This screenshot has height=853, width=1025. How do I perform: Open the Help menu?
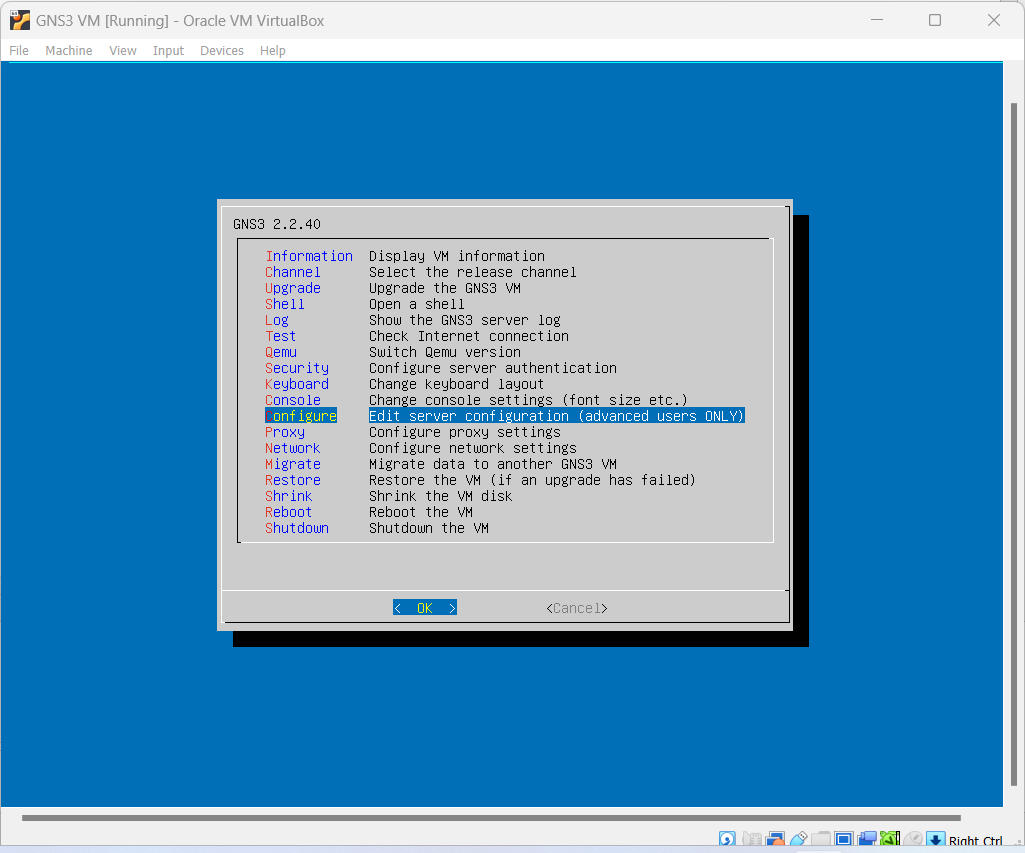(272, 50)
